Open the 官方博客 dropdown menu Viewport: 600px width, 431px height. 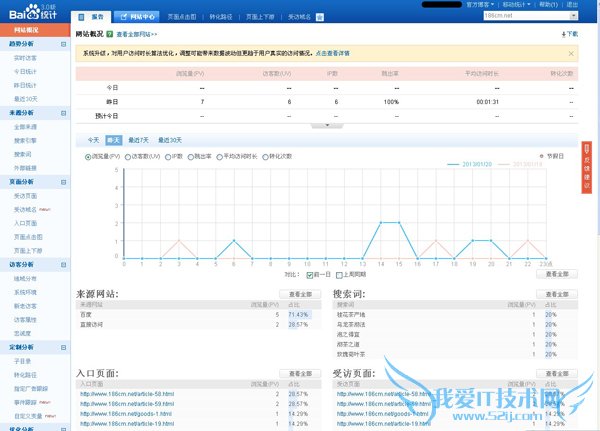[x=480, y=5]
